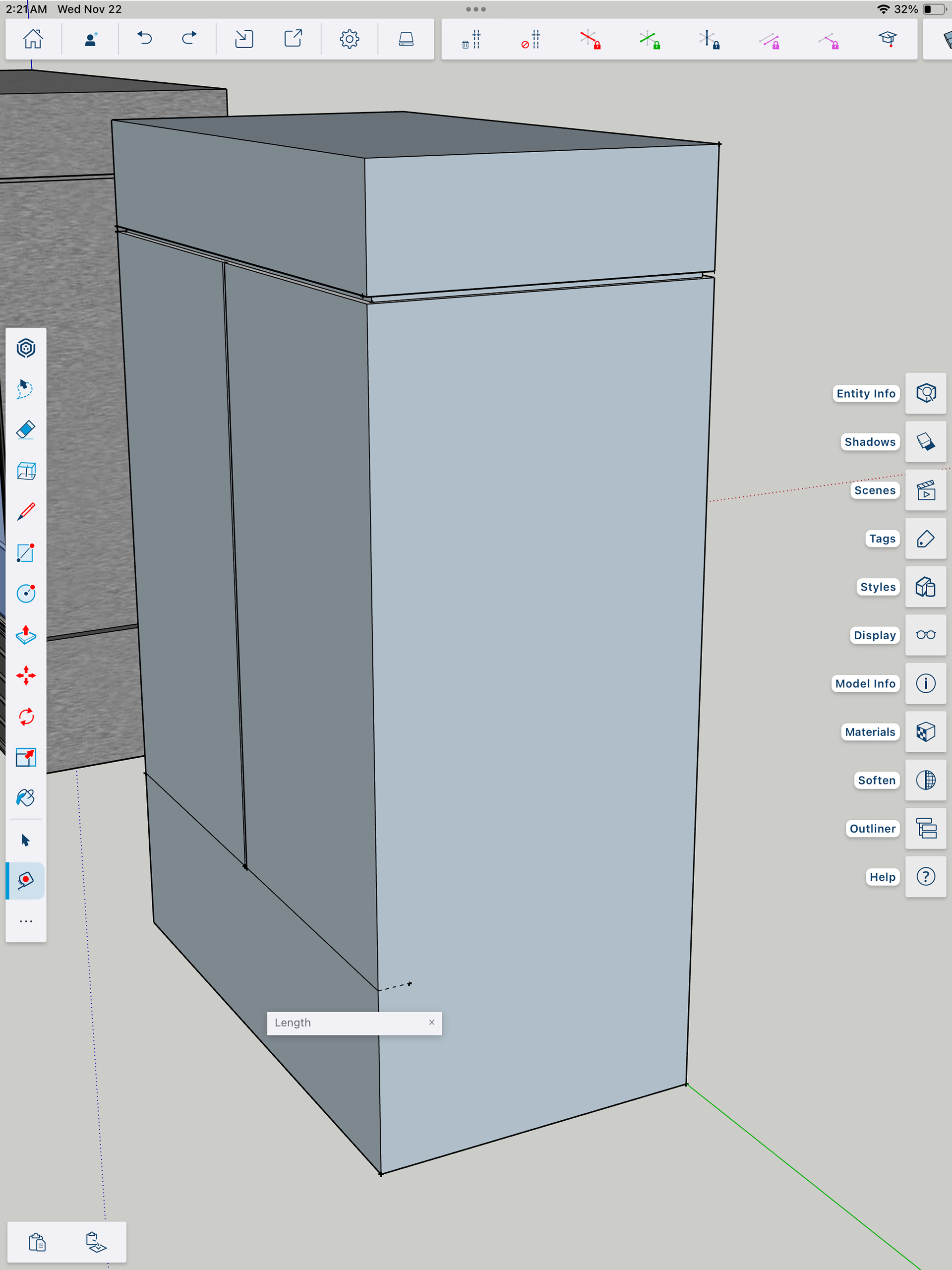Expand the Outliner panel
The width and height of the screenshot is (952, 1270).
click(x=925, y=829)
